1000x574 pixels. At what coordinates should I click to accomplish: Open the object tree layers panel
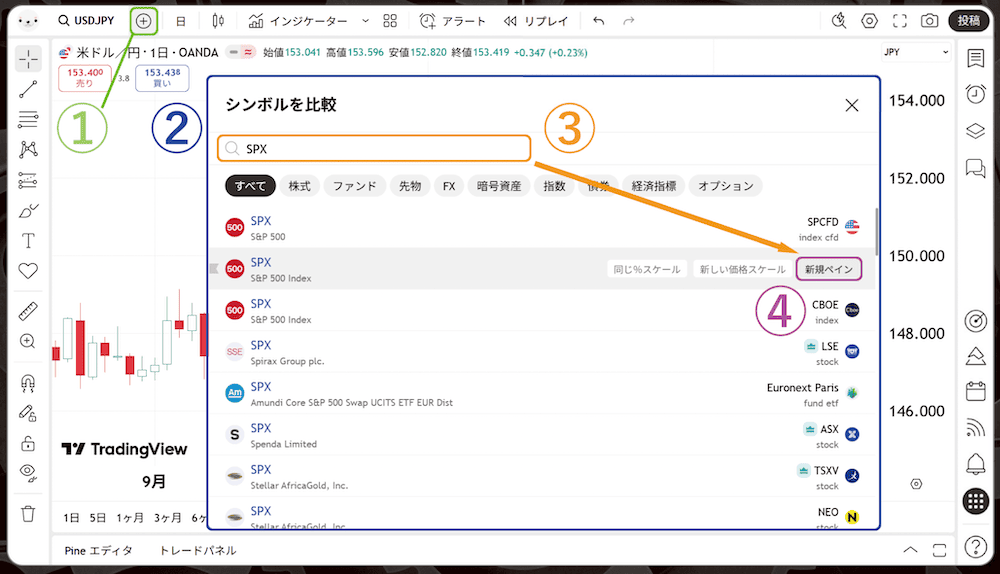(x=975, y=131)
